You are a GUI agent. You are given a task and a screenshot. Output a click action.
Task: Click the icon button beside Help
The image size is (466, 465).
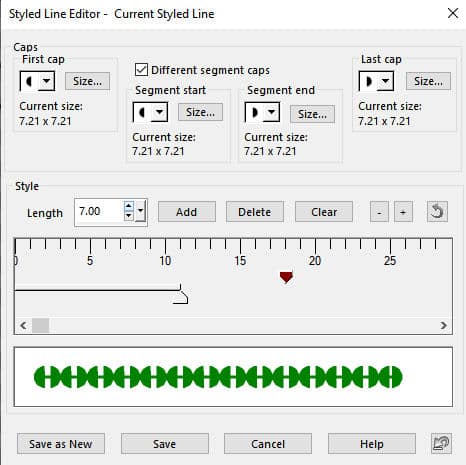tap(441, 443)
